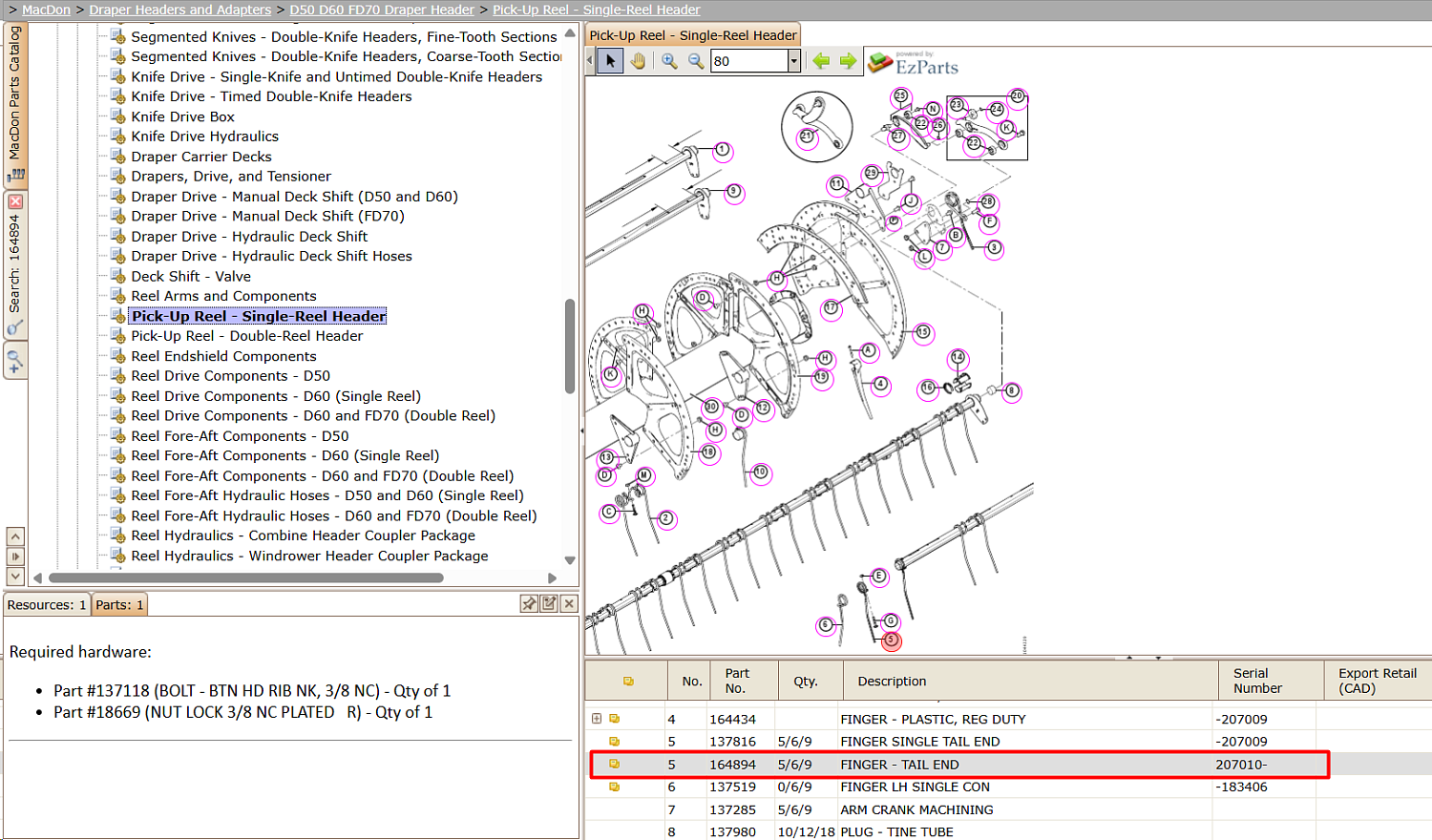Click the tree horizontal scrollbar thumb
1432x840 pixels.
pos(245,577)
